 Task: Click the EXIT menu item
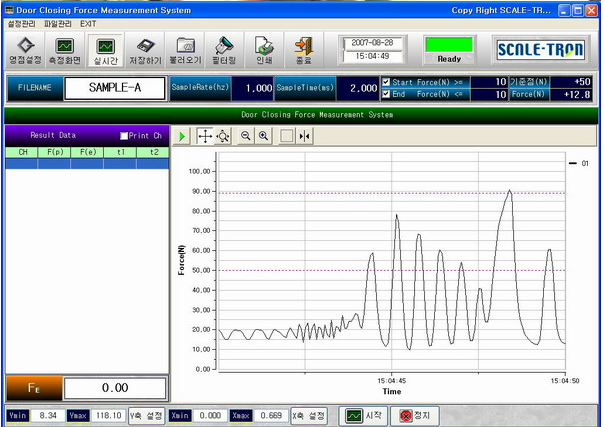pos(88,24)
